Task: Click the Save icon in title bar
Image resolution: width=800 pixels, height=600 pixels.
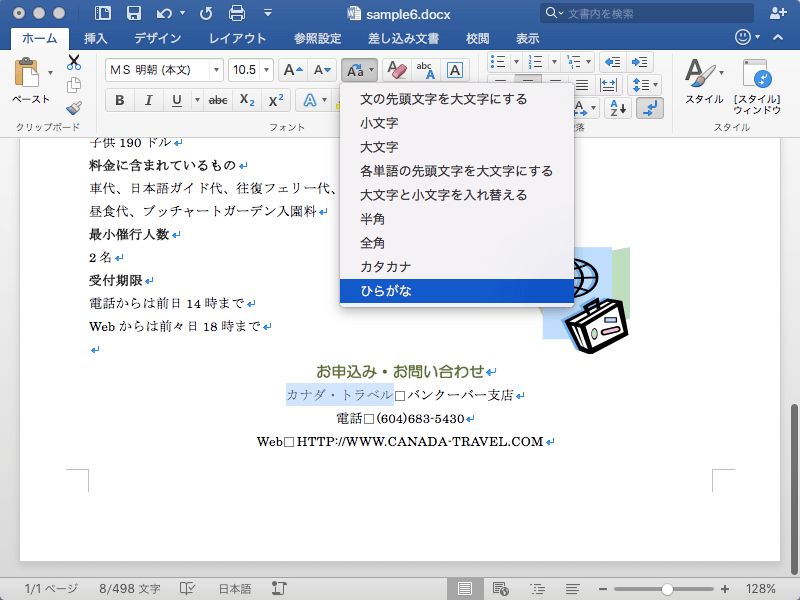Action: tap(134, 13)
